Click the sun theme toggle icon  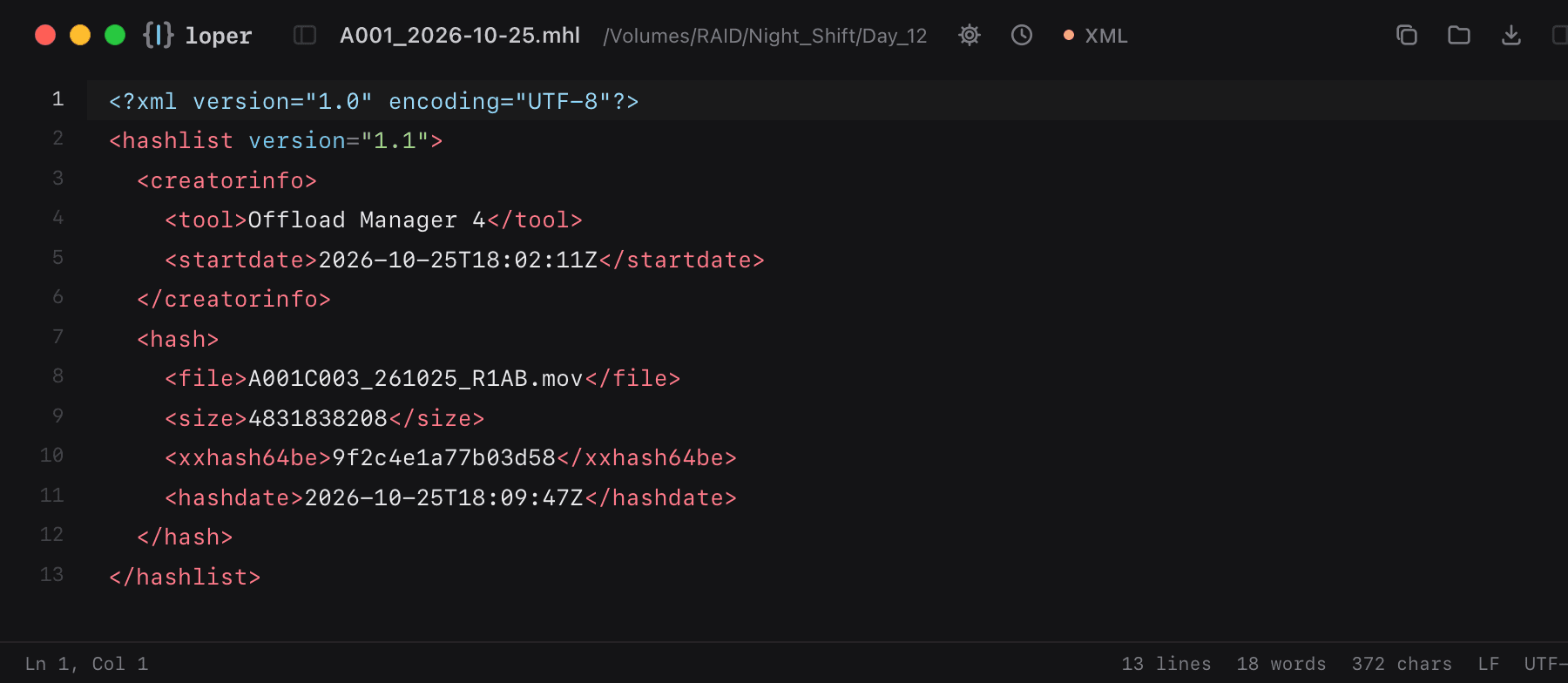point(970,35)
